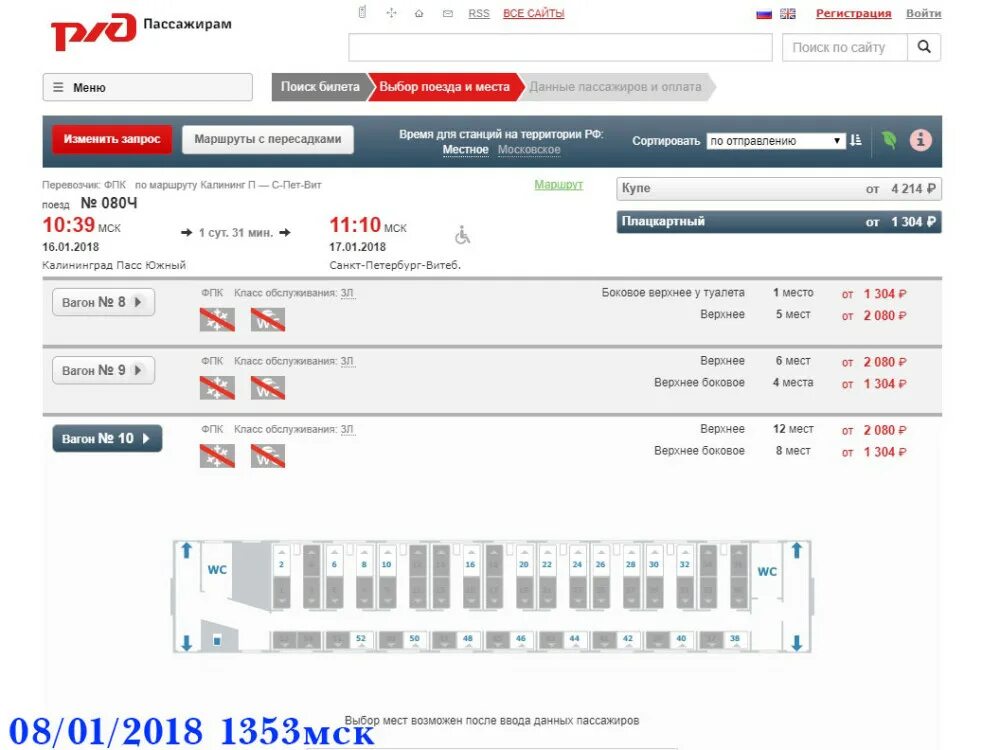Click the search magnifier icon
This screenshot has height=750, width=1000.
924,46
